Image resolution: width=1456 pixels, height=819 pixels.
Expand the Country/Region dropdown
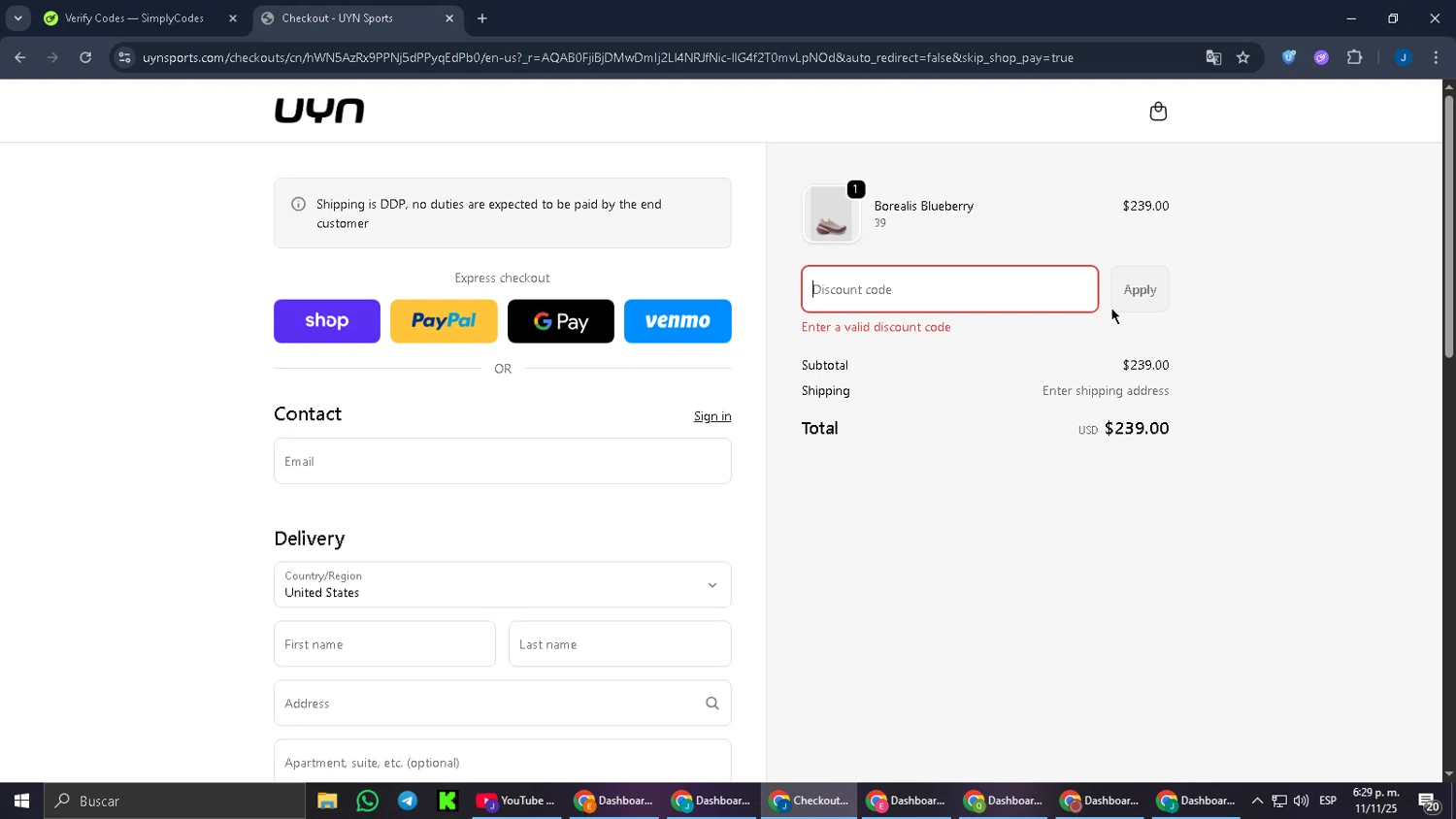coord(503,585)
